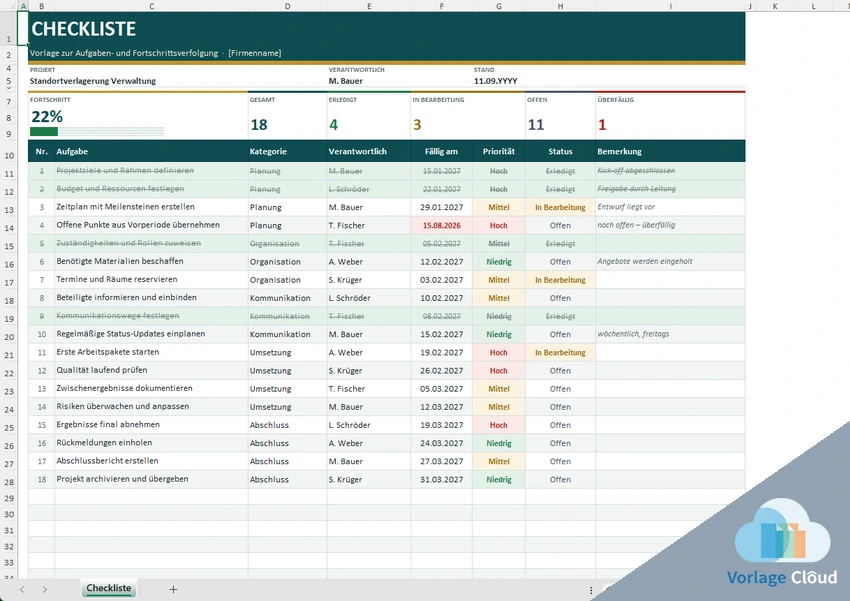Select the Überfällig count 1

coord(602,125)
